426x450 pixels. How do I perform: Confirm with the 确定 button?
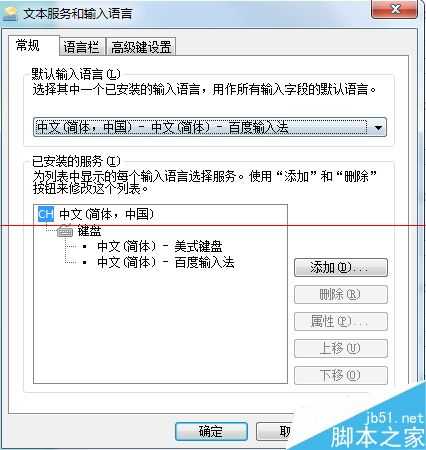[x=211, y=431]
